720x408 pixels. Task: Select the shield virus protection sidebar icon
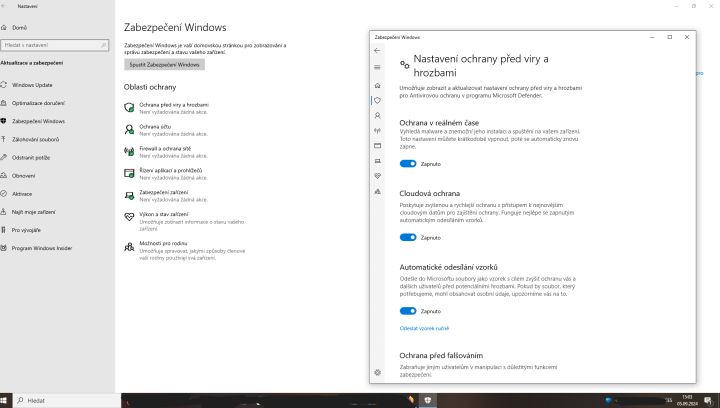[377, 101]
